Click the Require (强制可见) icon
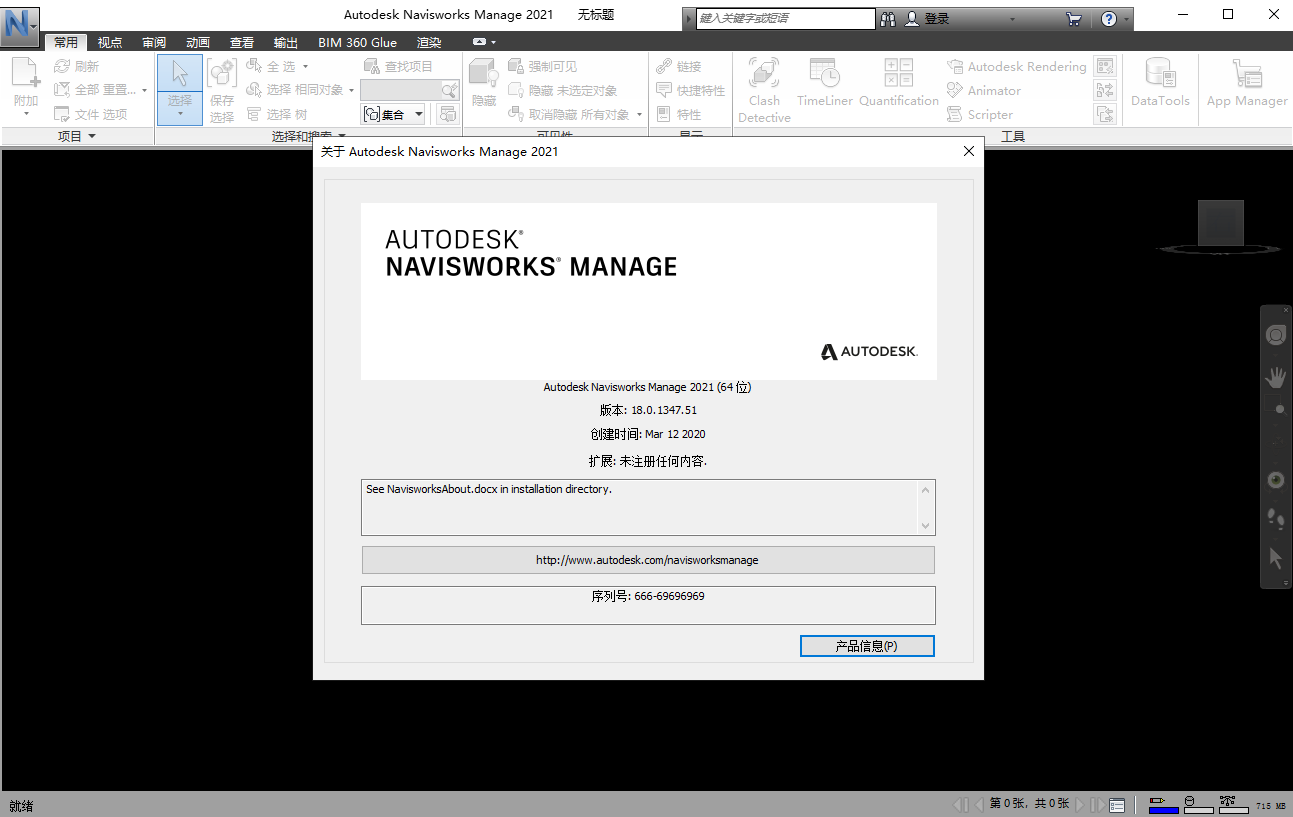The image size is (1293, 817). [x=516, y=66]
